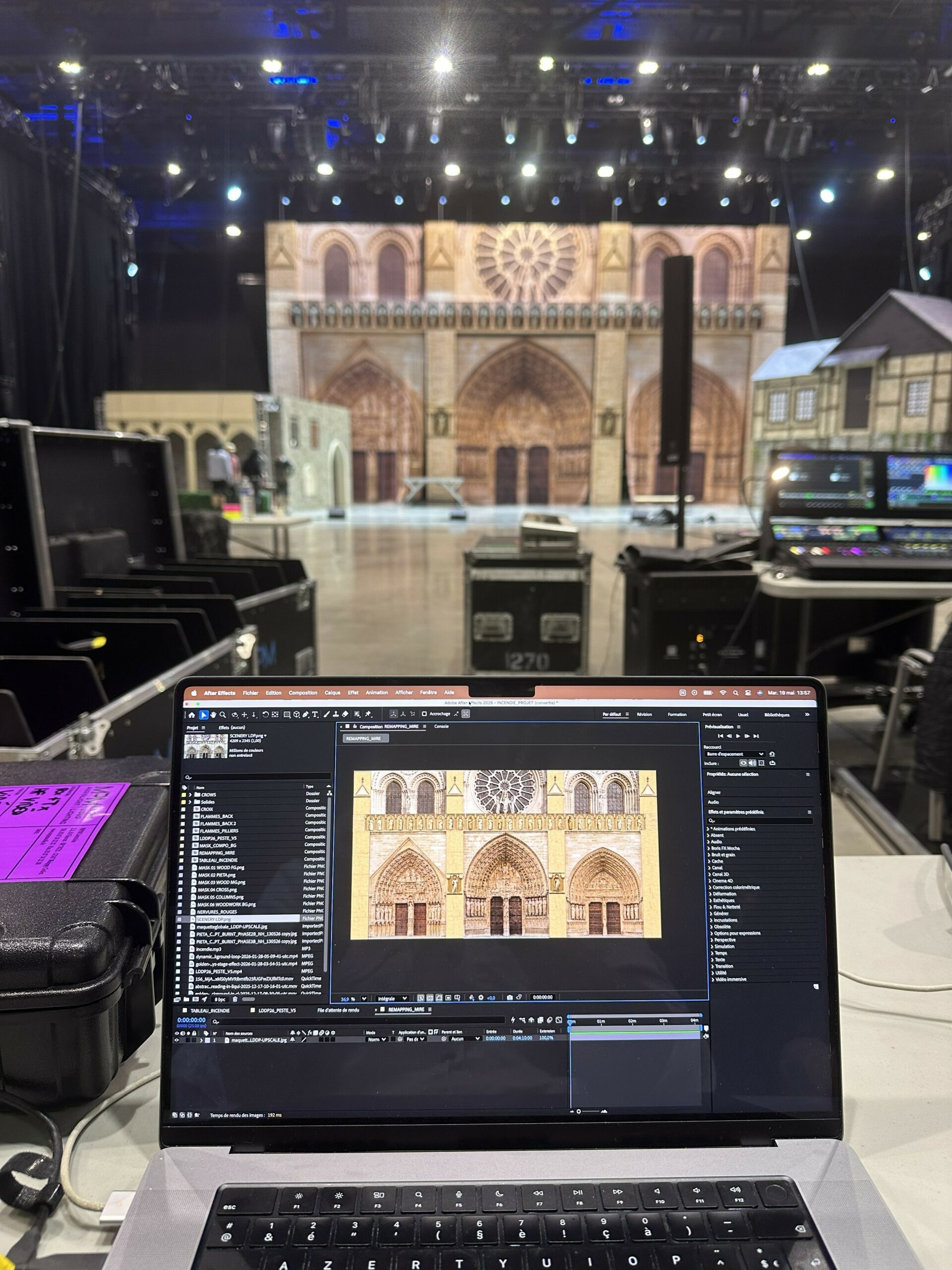The width and height of the screenshot is (952, 1270).
Task: Click the 8 bpc color depth button
Action: (x=220, y=1000)
